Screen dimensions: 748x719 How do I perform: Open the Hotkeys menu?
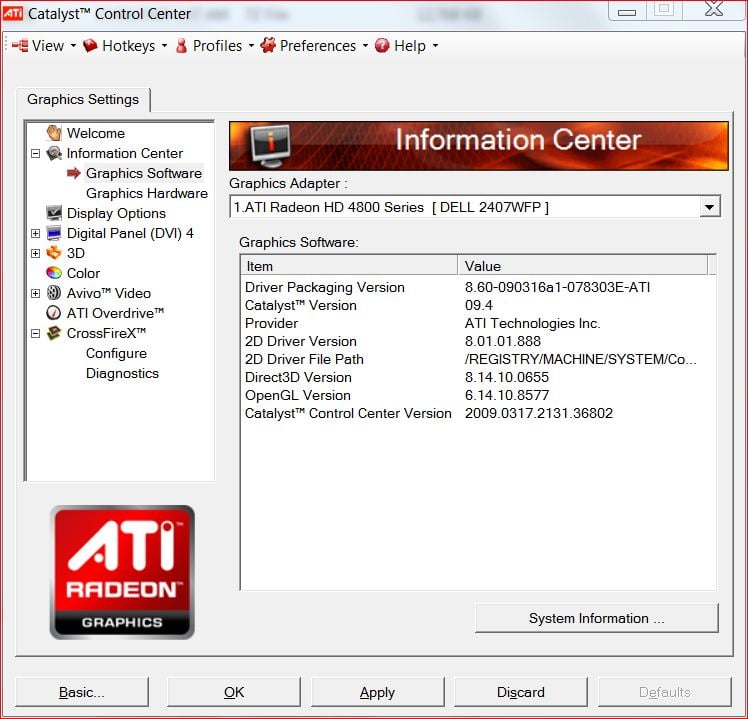[125, 46]
